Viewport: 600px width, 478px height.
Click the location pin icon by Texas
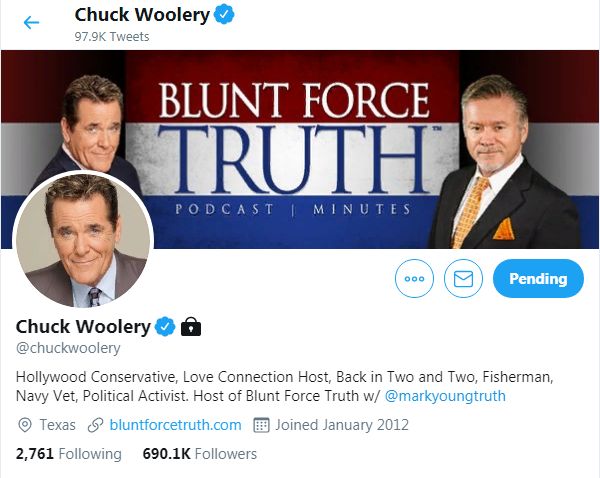(x=25, y=425)
